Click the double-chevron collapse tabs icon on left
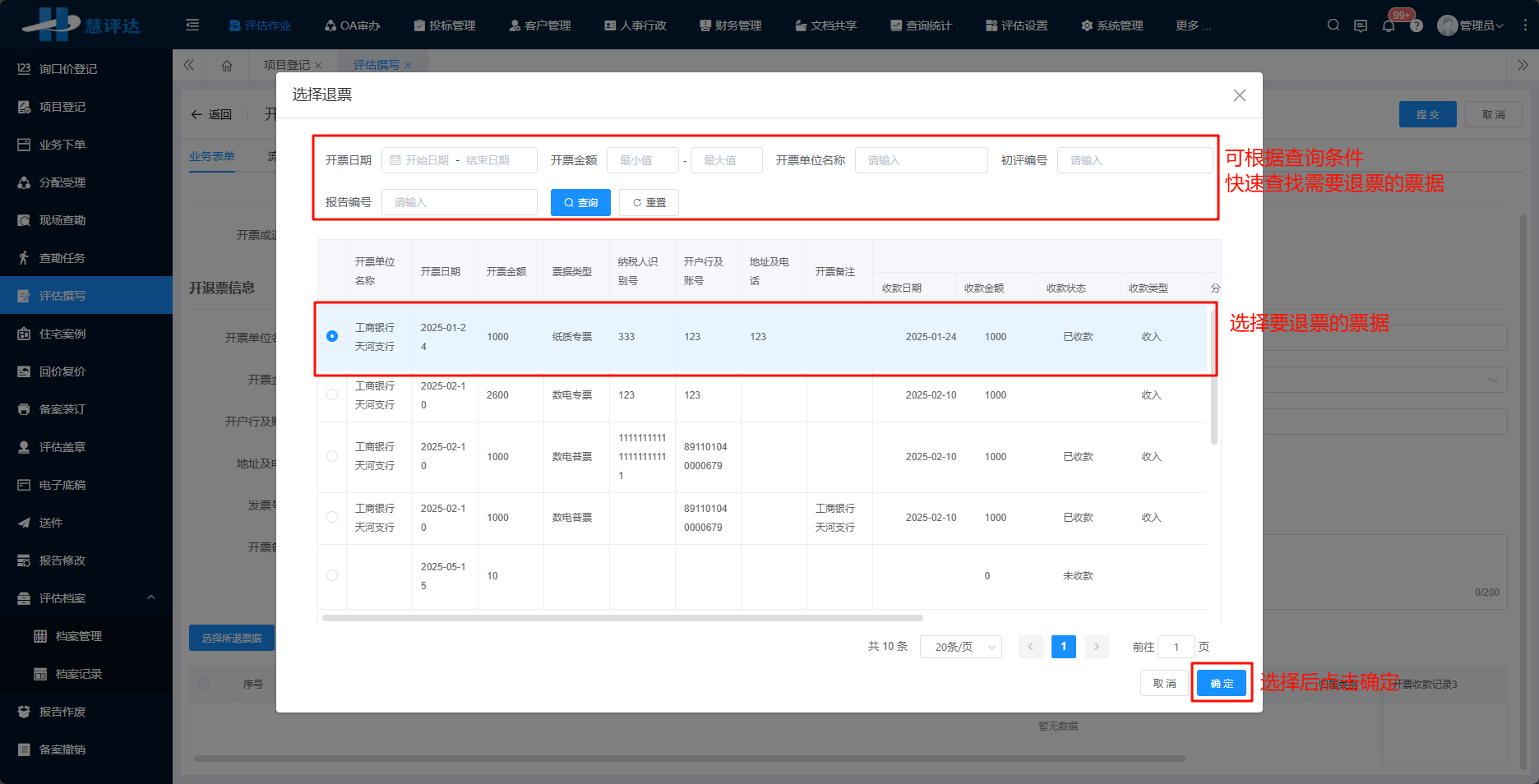Image resolution: width=1539 pixels, height=784 pixels. [189, 65]
